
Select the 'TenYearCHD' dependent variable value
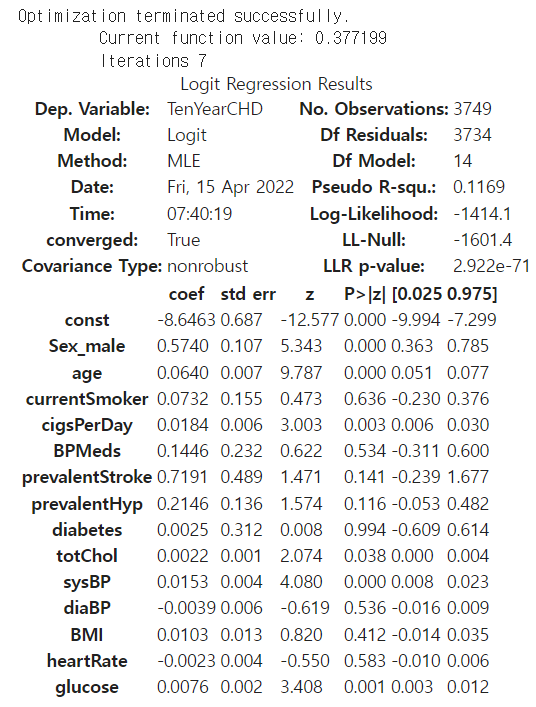pyautogui.click(x=215, y=109)
